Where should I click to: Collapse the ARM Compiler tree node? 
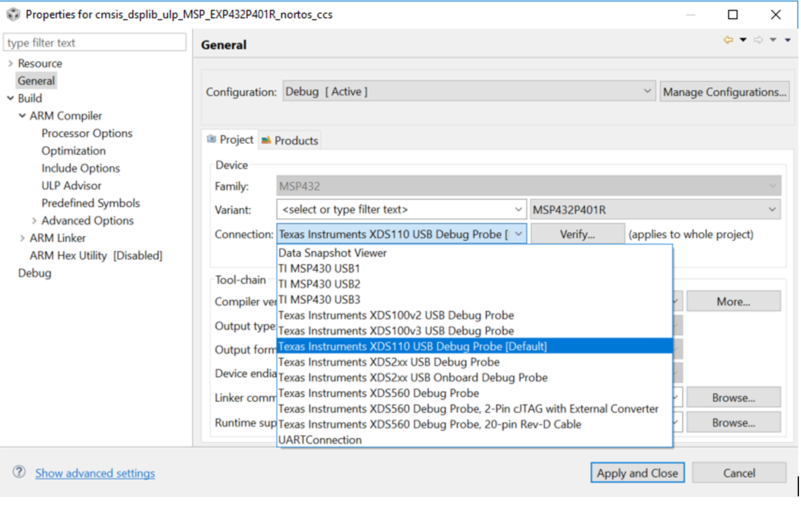pos(22,116)
